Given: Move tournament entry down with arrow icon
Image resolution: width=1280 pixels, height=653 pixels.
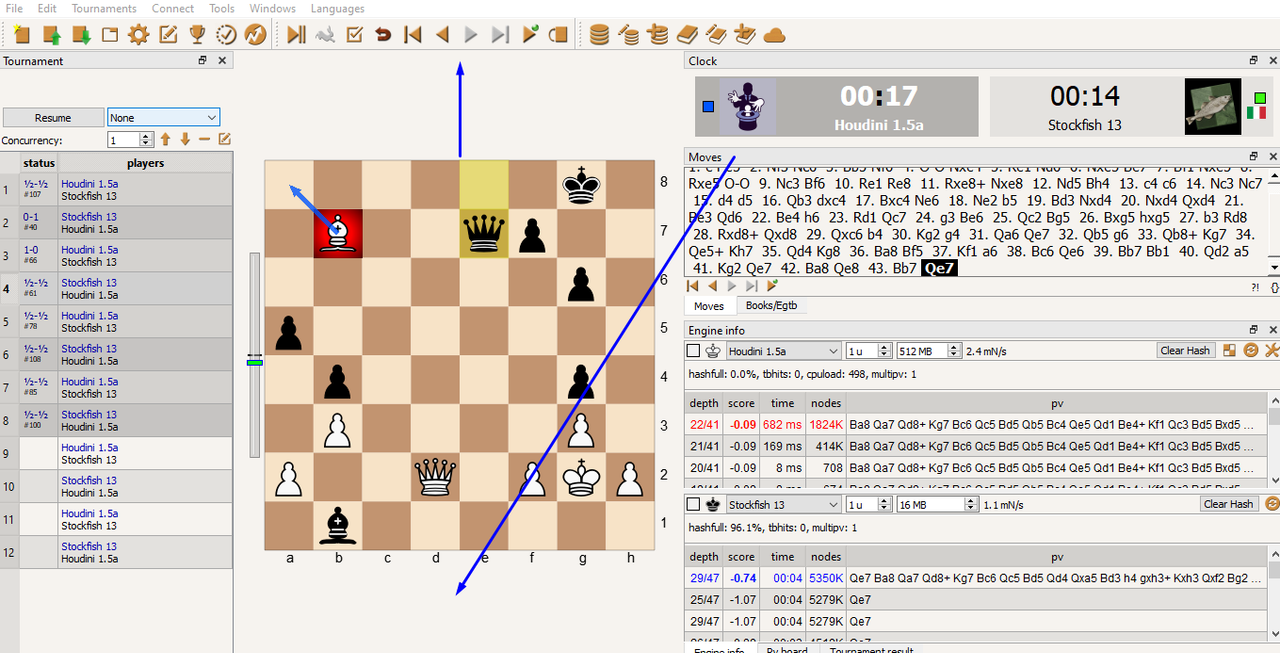Looking at the screenshot, I should [x=185, y=140].
